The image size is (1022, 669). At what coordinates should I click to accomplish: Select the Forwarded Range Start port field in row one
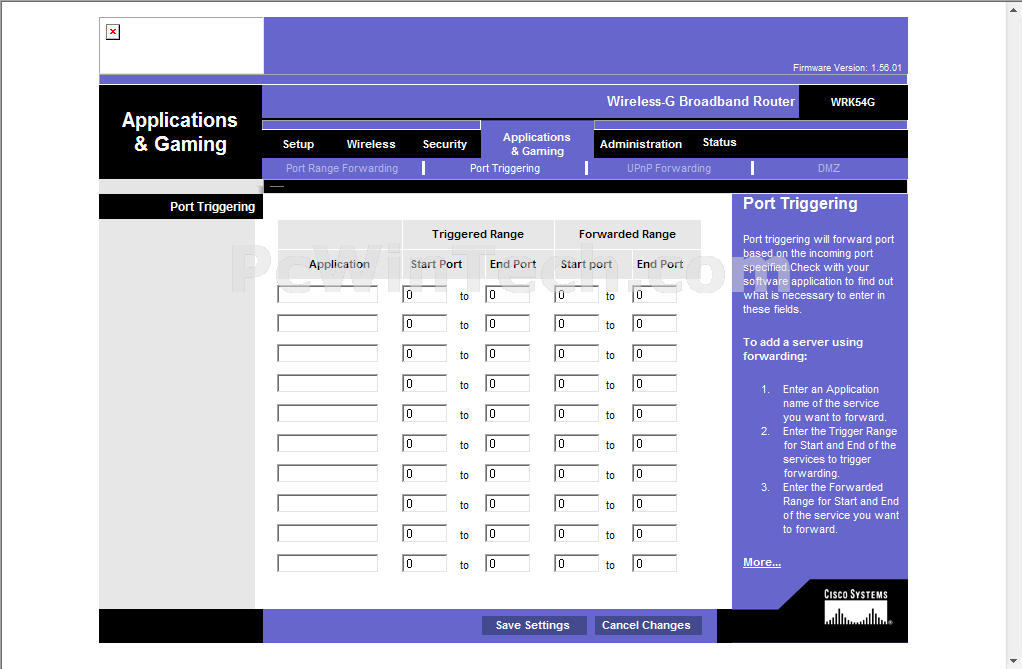tap(576, 294)
